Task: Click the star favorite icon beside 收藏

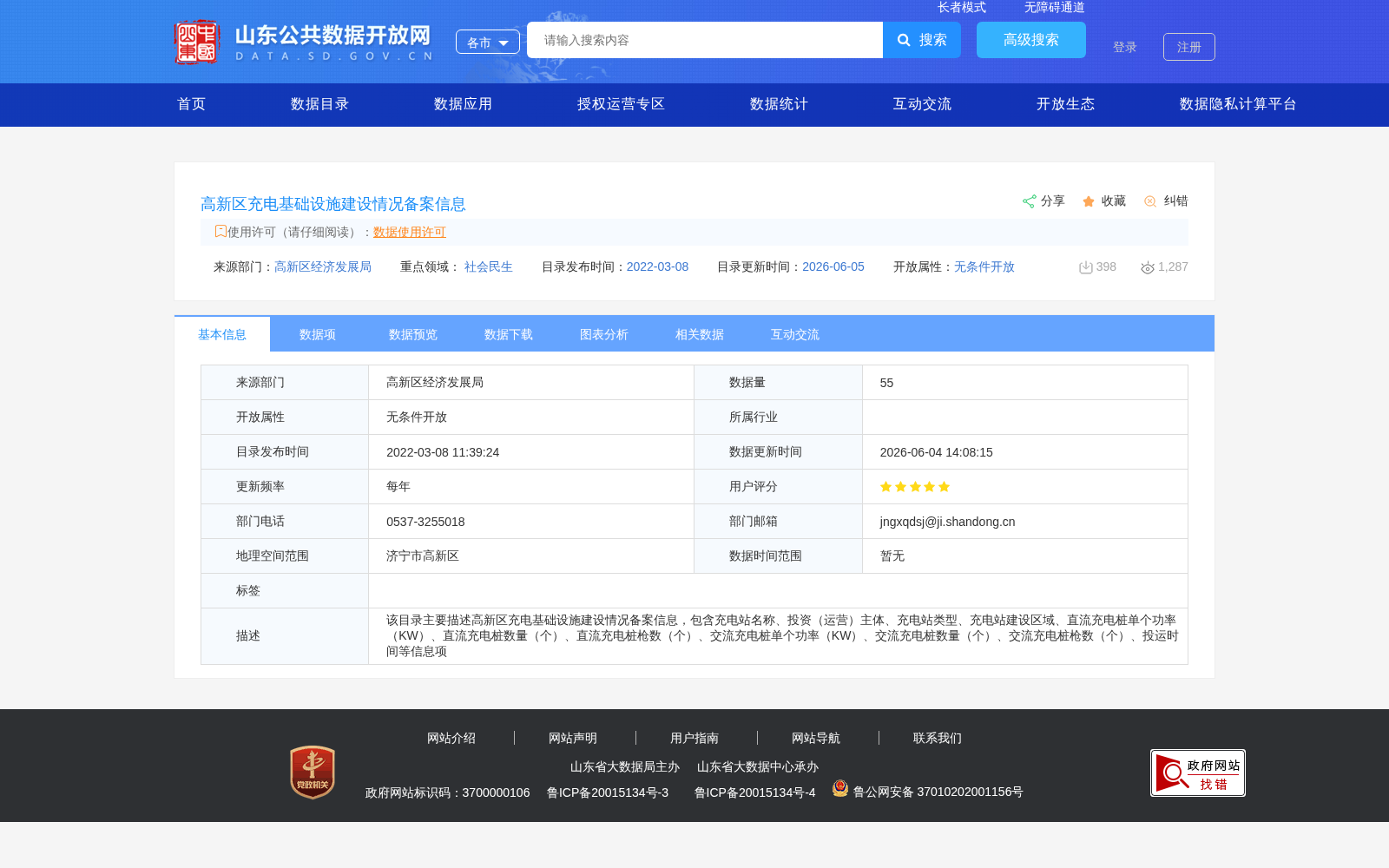Action: pyautogui.click(x=1089, y=201)
